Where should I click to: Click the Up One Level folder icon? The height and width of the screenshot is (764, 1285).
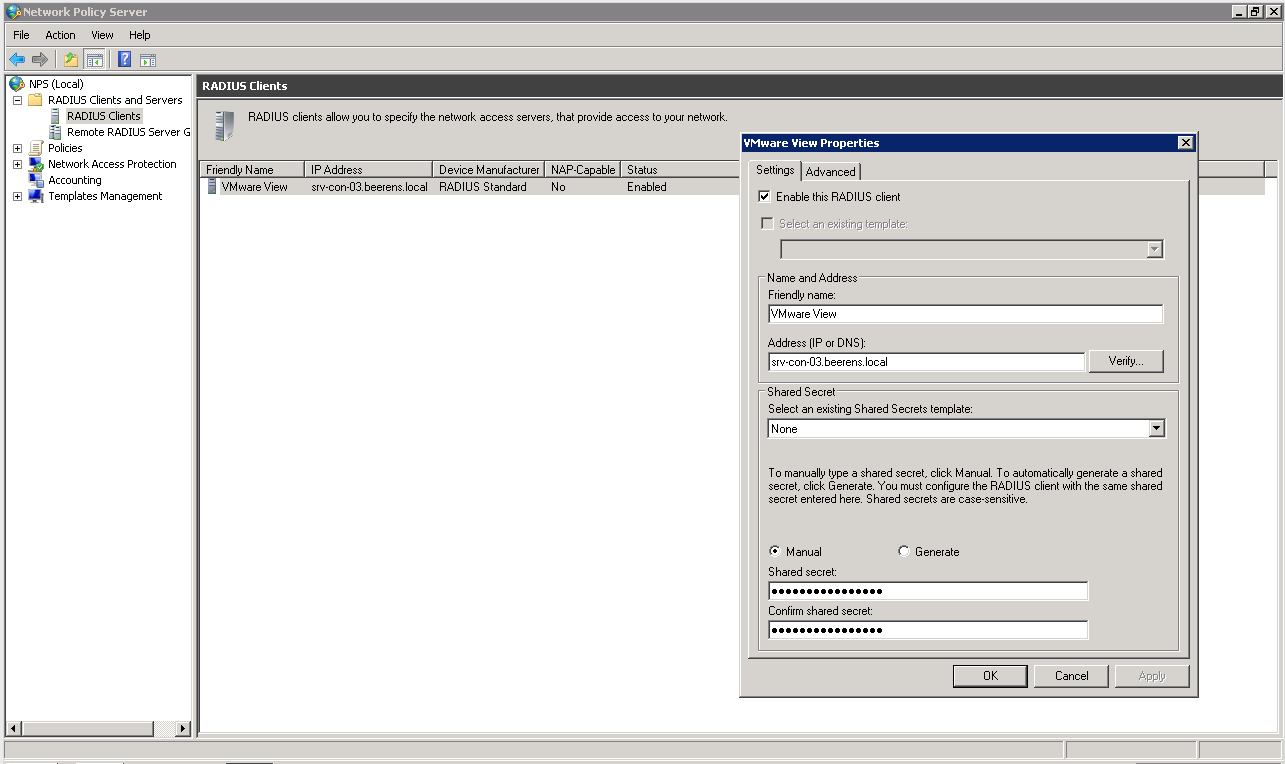click(x=71, y=59)
